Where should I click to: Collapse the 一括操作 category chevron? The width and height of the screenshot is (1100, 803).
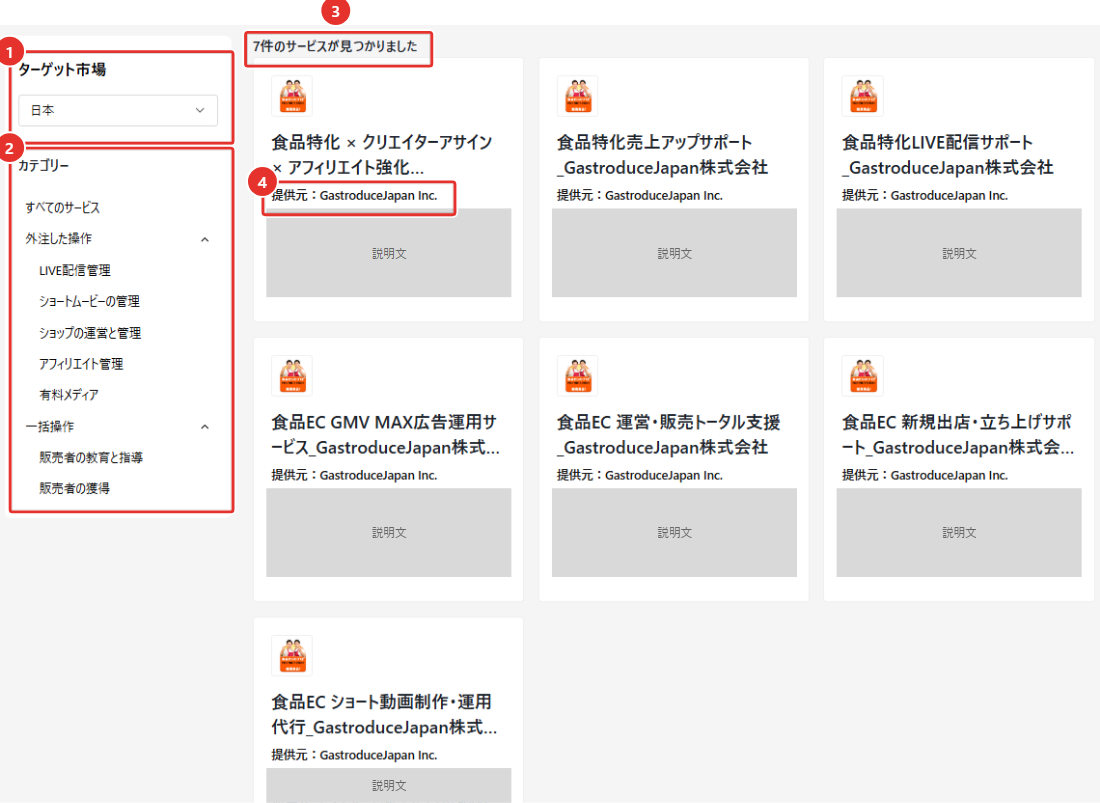(x=205, y=427)
